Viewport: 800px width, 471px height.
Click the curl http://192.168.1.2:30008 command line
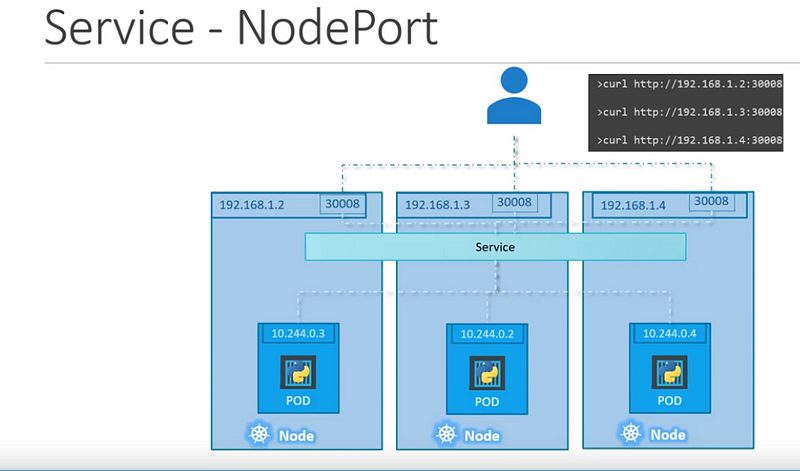click(689, 84)
